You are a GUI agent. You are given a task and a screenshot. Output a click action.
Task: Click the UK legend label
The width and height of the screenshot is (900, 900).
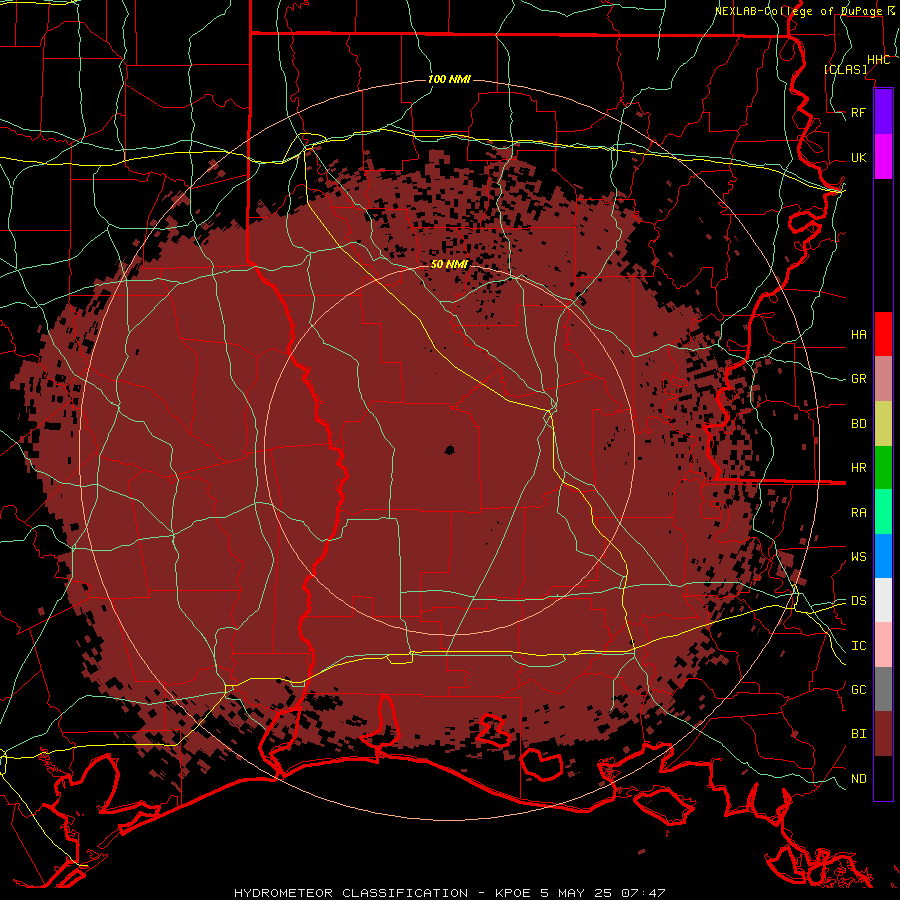click(858, 157)
